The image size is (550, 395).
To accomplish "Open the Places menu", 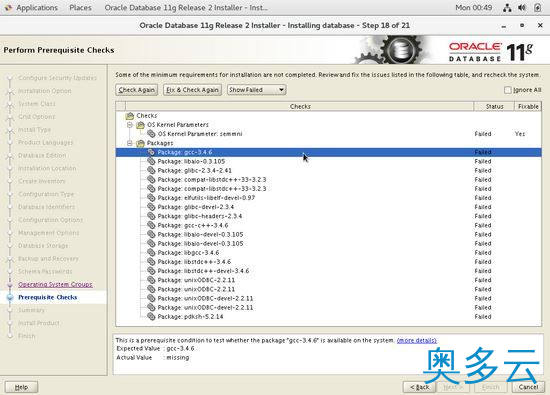I will tap(80, 8).
